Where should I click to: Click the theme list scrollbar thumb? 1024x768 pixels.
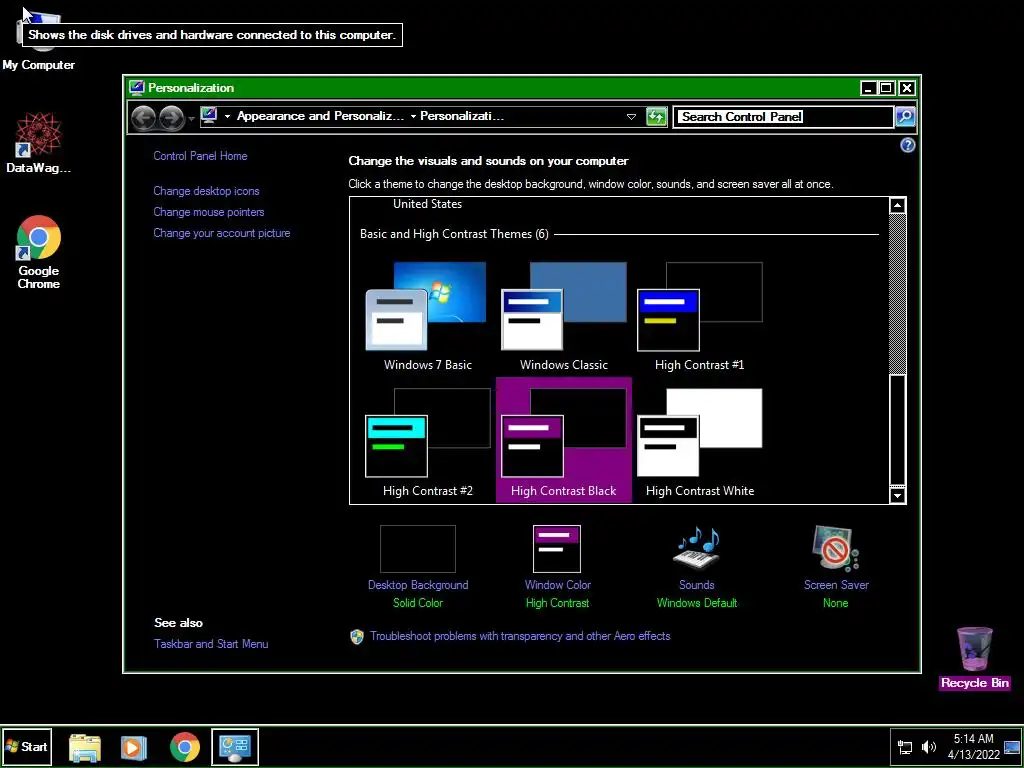[x=897, y=429]
